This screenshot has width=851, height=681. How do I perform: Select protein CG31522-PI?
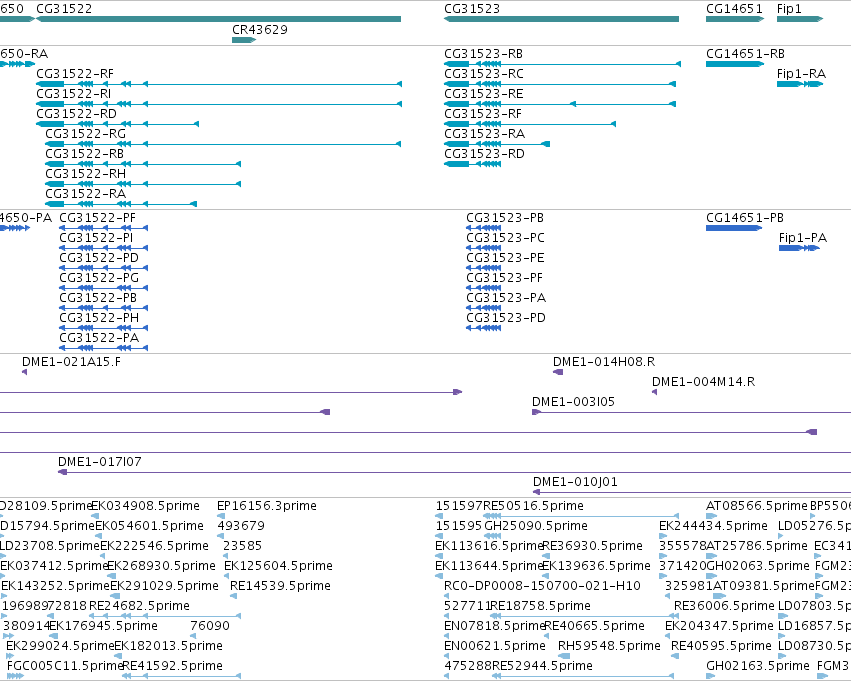(x=103, y=249)
